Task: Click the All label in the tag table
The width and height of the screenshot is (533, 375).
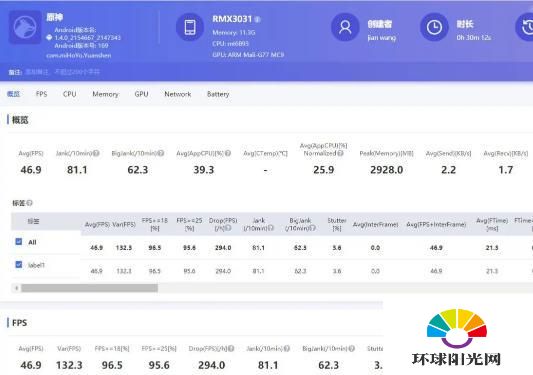Action: pyautogui.click(x=32, y=242)
